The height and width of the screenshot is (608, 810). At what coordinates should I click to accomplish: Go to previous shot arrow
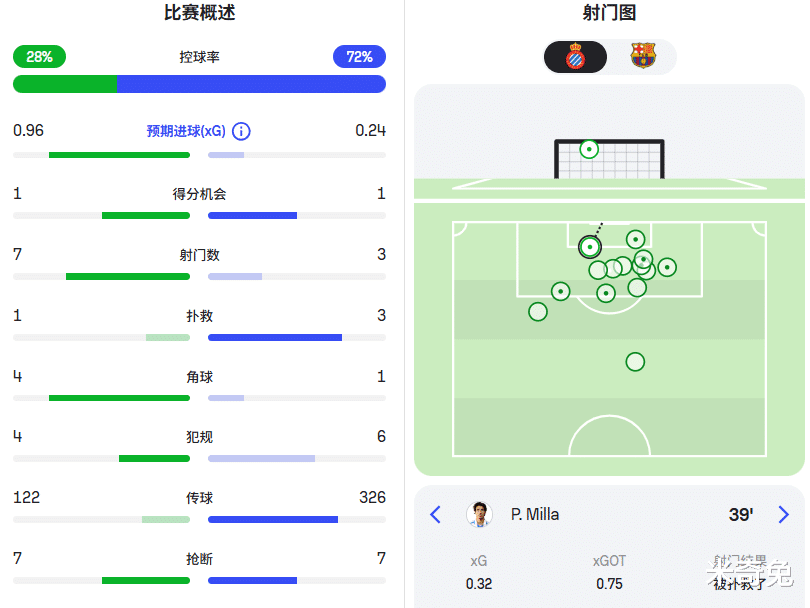click(x=435, y=514)
